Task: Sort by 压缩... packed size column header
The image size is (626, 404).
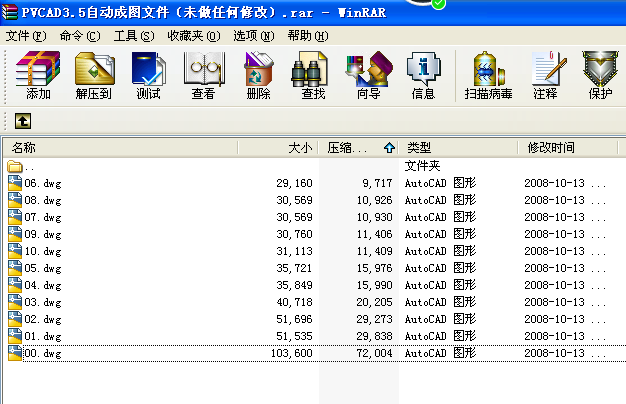Action: tap(359, 148)
